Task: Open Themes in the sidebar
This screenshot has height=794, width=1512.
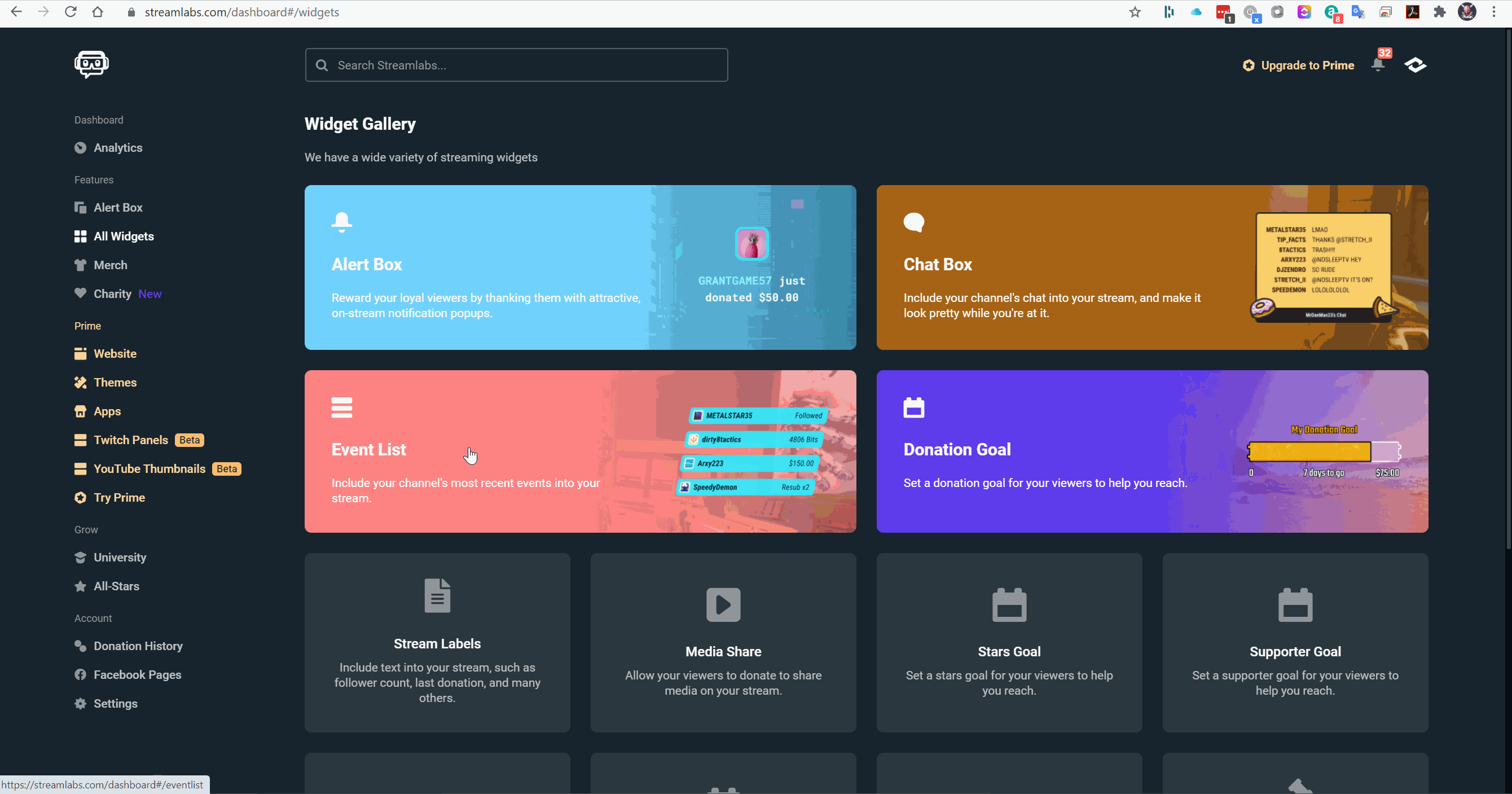Action: point(115,382)
